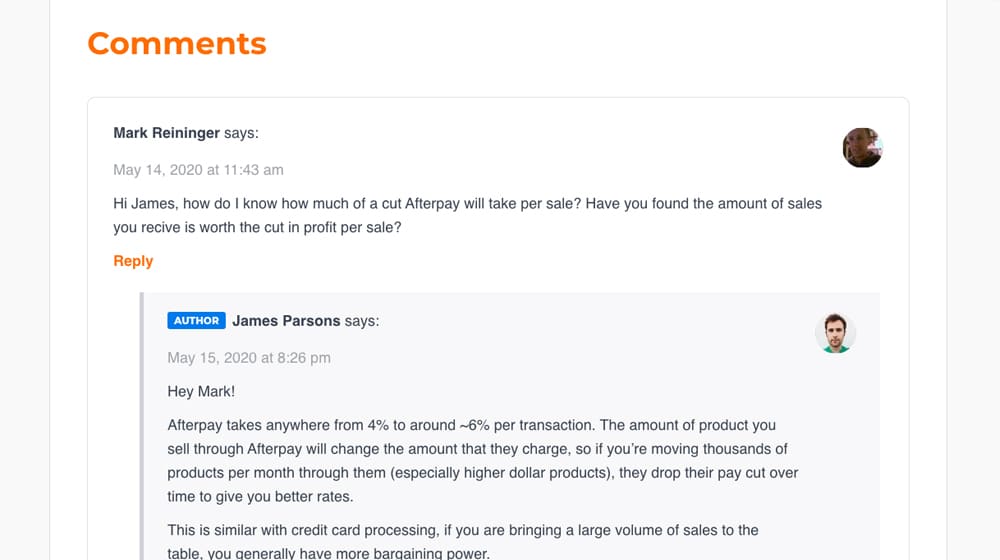Image resolution: width=1000 pixels, height=560 pixels.
Task: Open the May 15, 2020 comment permalink
Action: (249, 358)
